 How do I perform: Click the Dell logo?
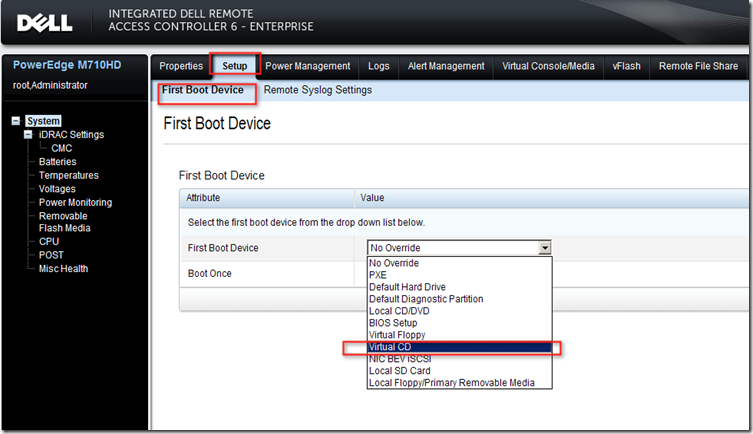(45, 23)
